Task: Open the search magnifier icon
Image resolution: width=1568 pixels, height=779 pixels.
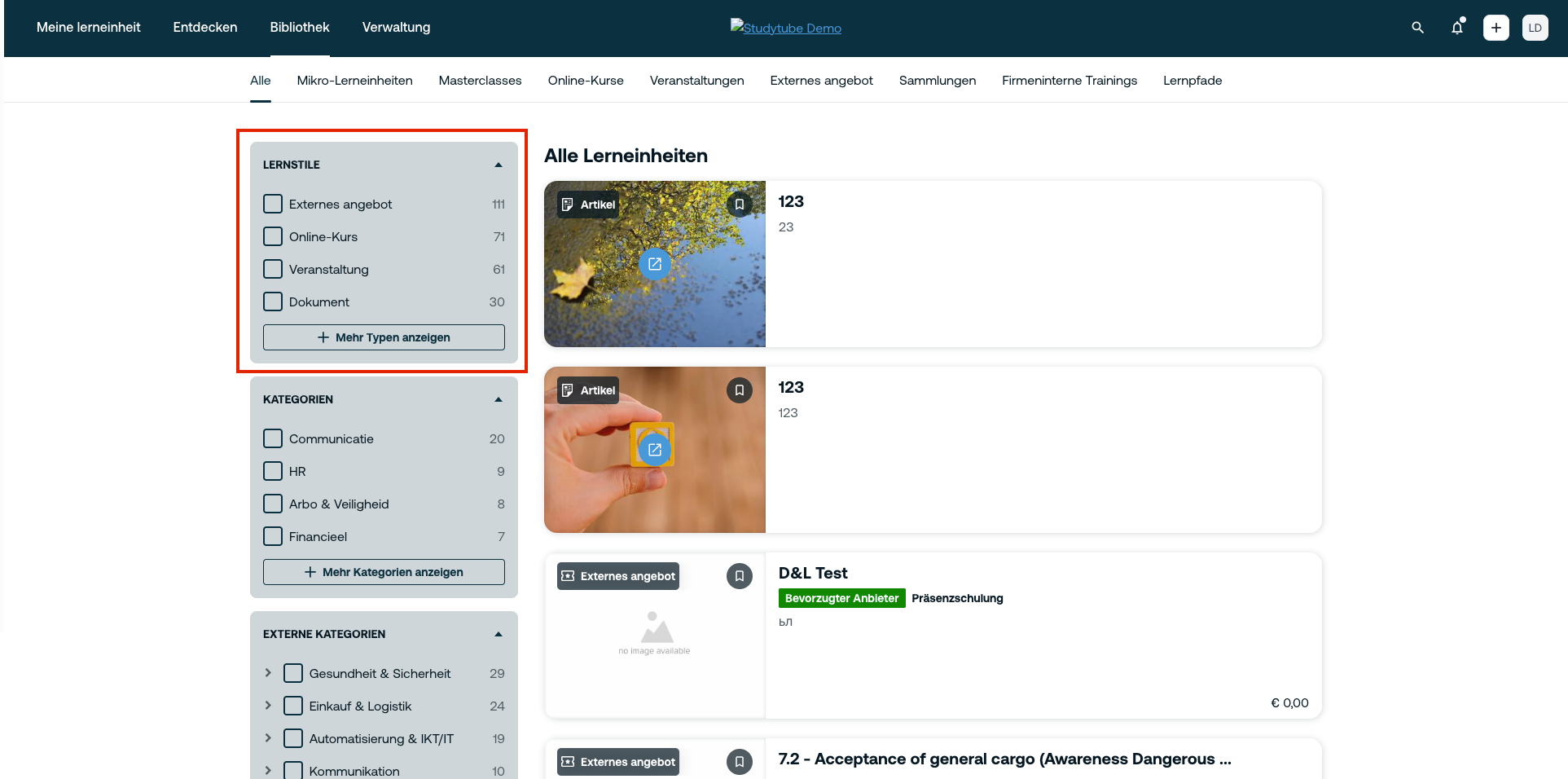Action: [1417, 28]
